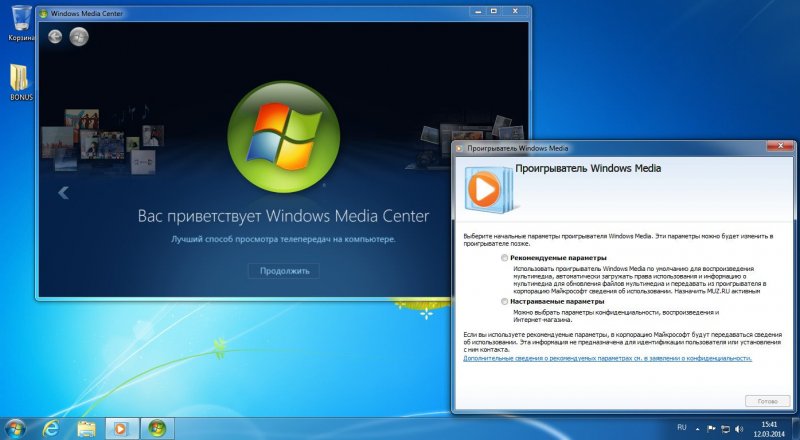Screen dimensions: 800x440
Task: Select the Настраиваемые параметры radio button
Action: pyautogui.click(x=505, y=302)
